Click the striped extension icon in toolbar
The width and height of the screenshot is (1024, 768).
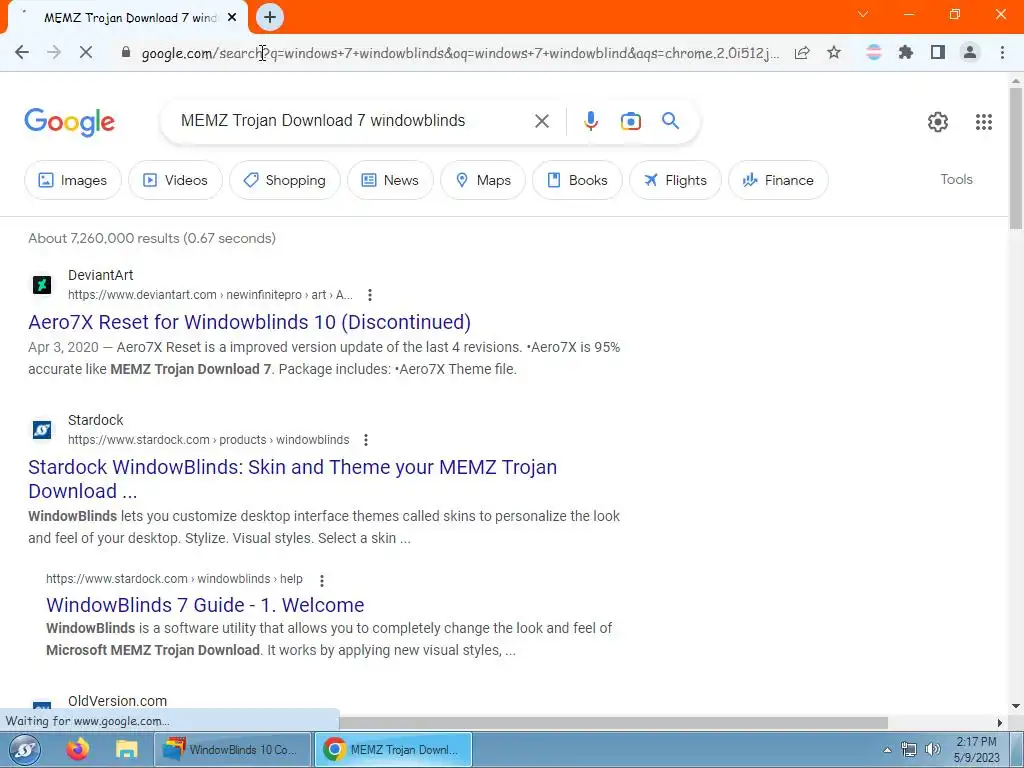point(873,52)
